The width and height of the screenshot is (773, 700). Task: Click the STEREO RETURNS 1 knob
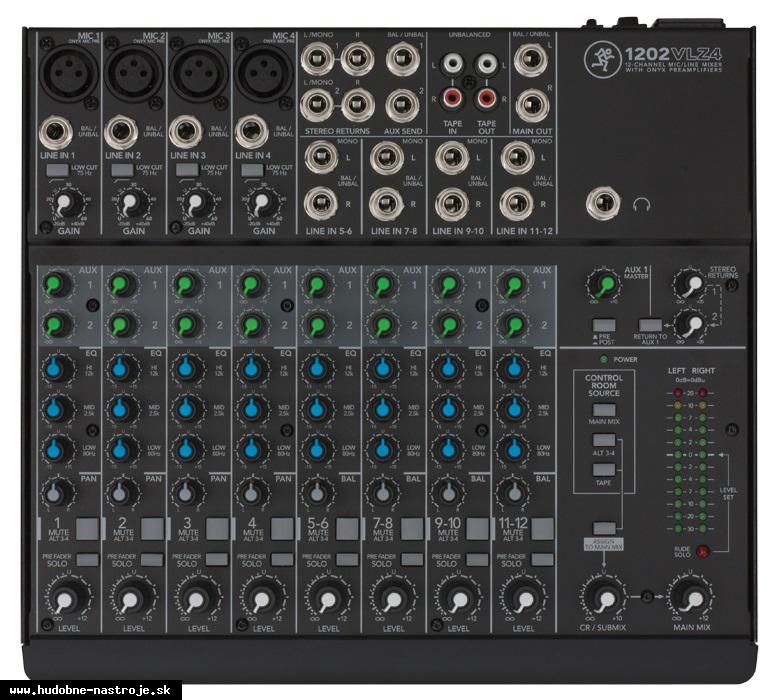coord(690,284)
